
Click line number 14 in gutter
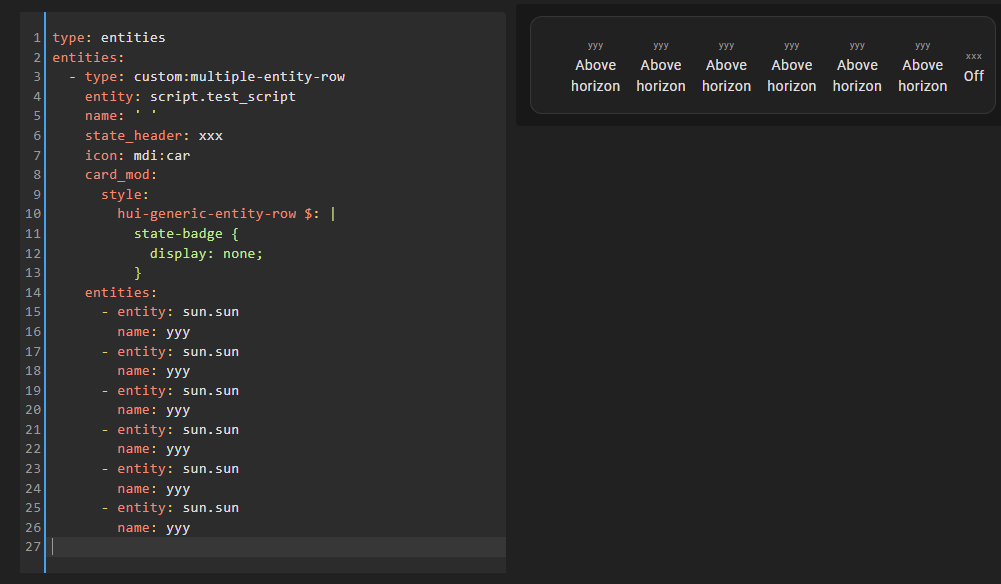point(33,293)
